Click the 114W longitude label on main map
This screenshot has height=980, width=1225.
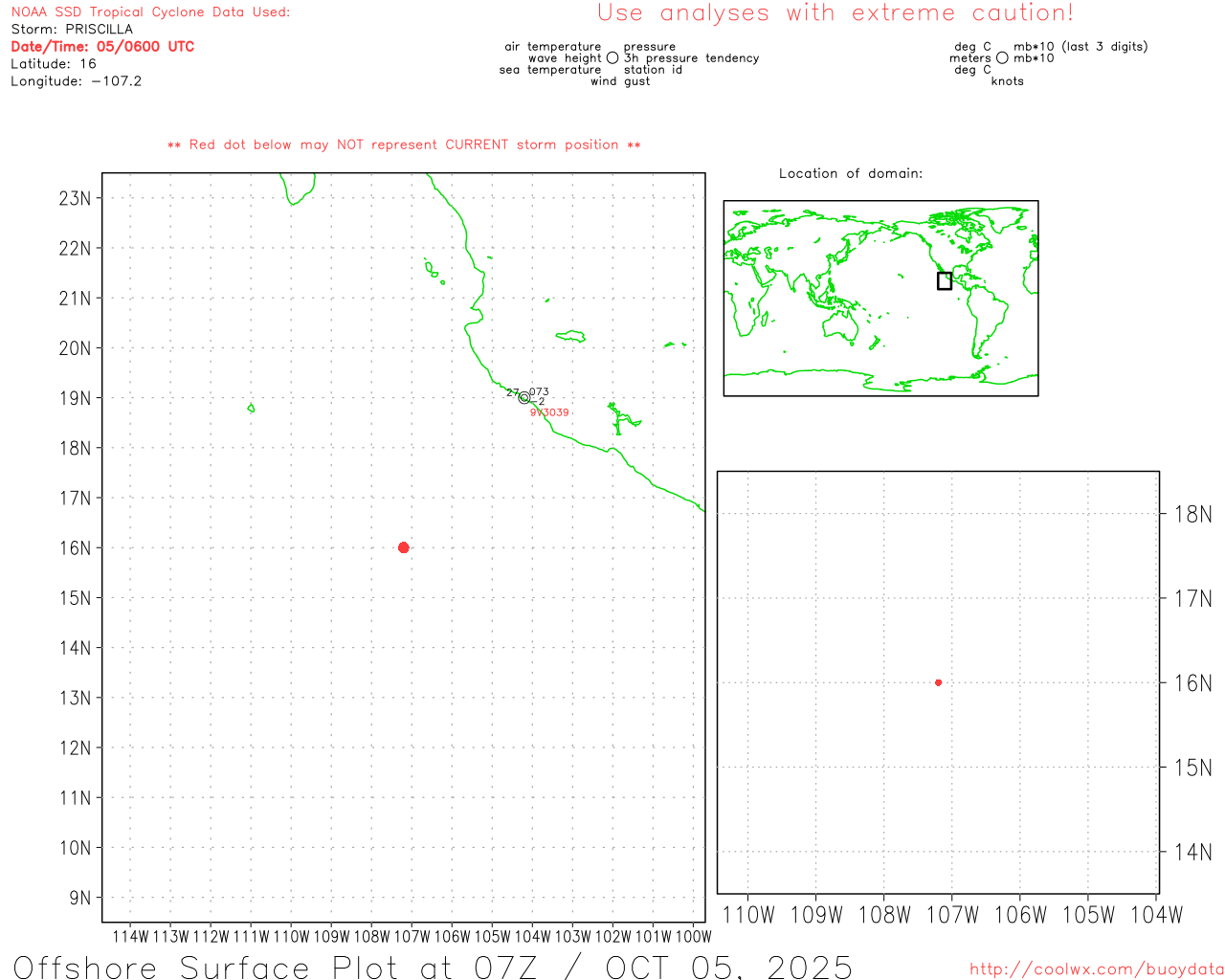coord(130,936)
